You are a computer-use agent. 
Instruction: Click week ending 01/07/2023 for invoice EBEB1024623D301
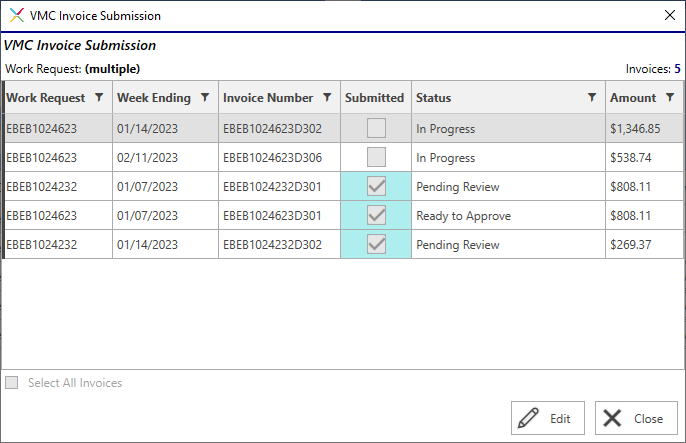(165, 215)
